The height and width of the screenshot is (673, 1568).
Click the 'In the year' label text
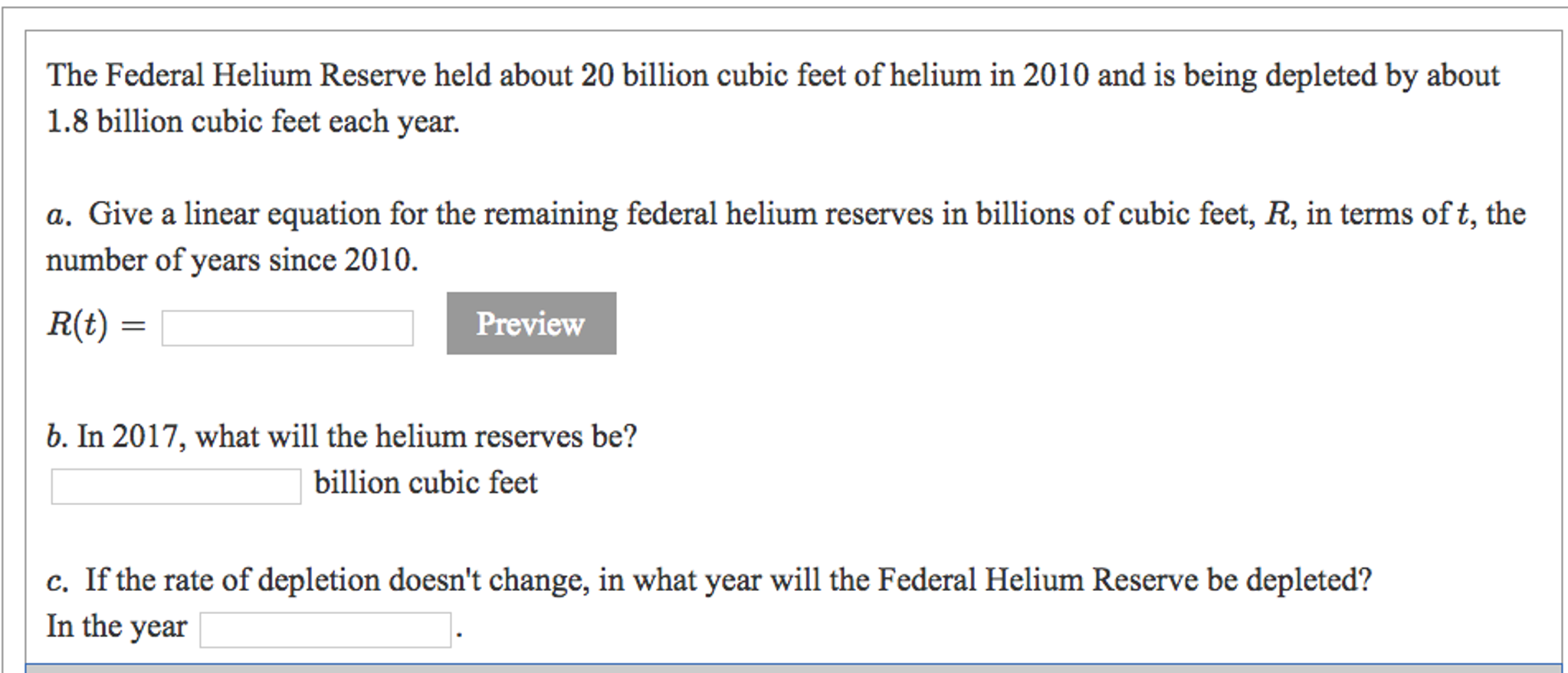click(116, 626)
